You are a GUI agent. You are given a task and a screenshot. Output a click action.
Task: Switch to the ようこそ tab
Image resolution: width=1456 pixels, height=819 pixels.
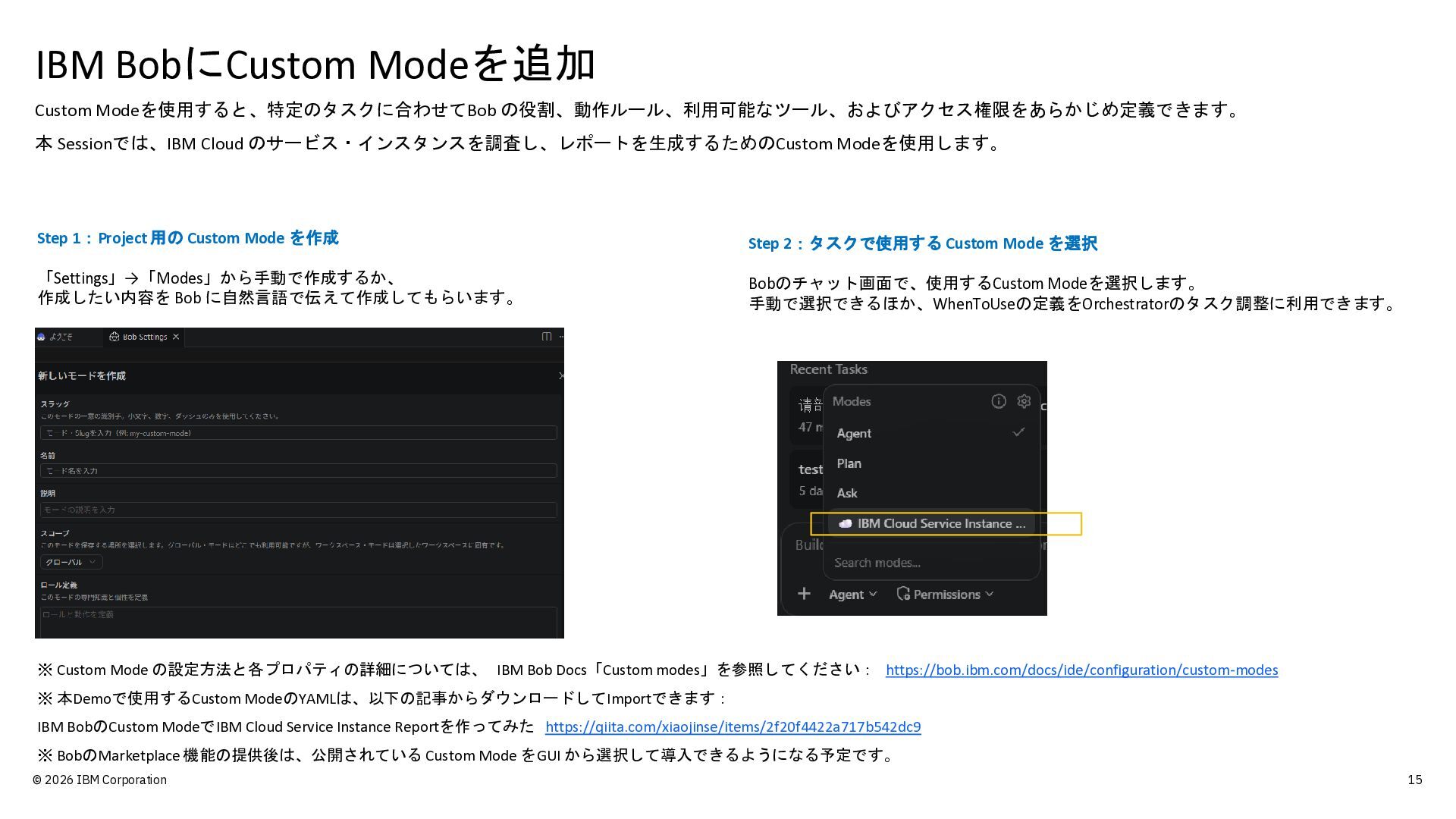tap(60, 337)
